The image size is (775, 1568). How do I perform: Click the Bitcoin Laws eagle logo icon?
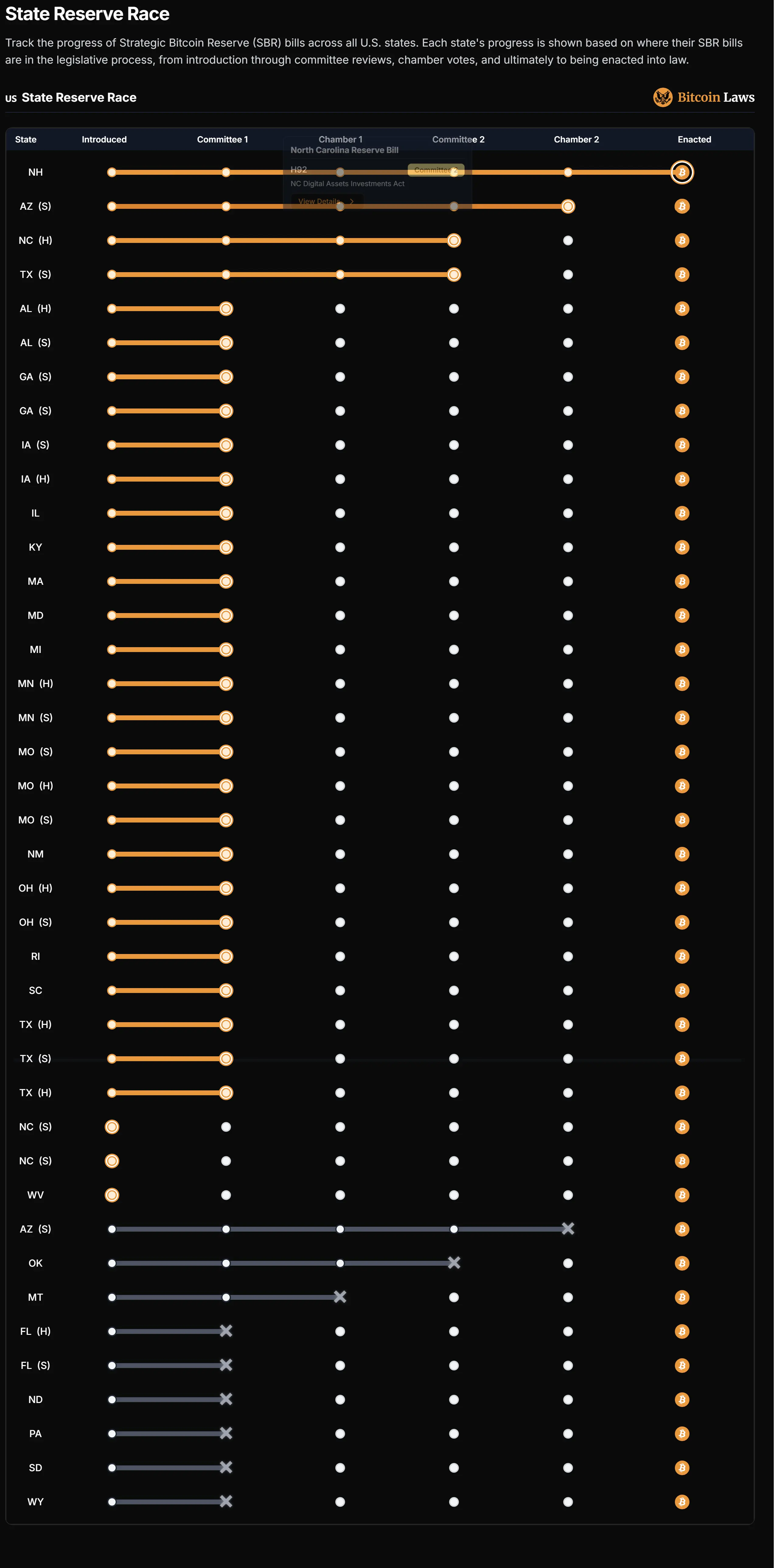tap(662, 97)
